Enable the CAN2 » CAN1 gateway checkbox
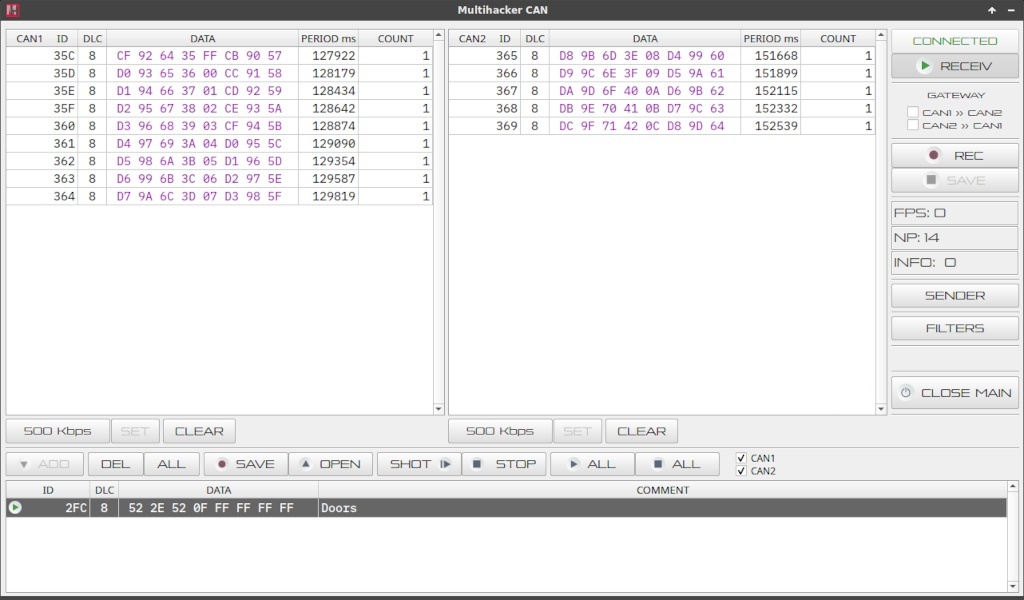The width and height of the screenshot is (1024, 600). tap(912, 126)
